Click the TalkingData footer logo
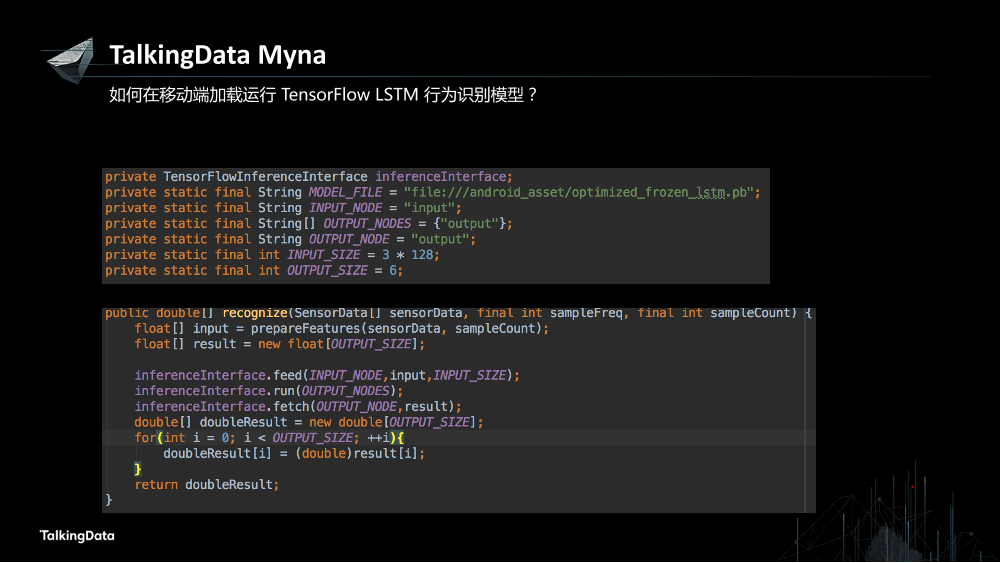Viewport: 1000px width, 563px height. pos(77,536)
